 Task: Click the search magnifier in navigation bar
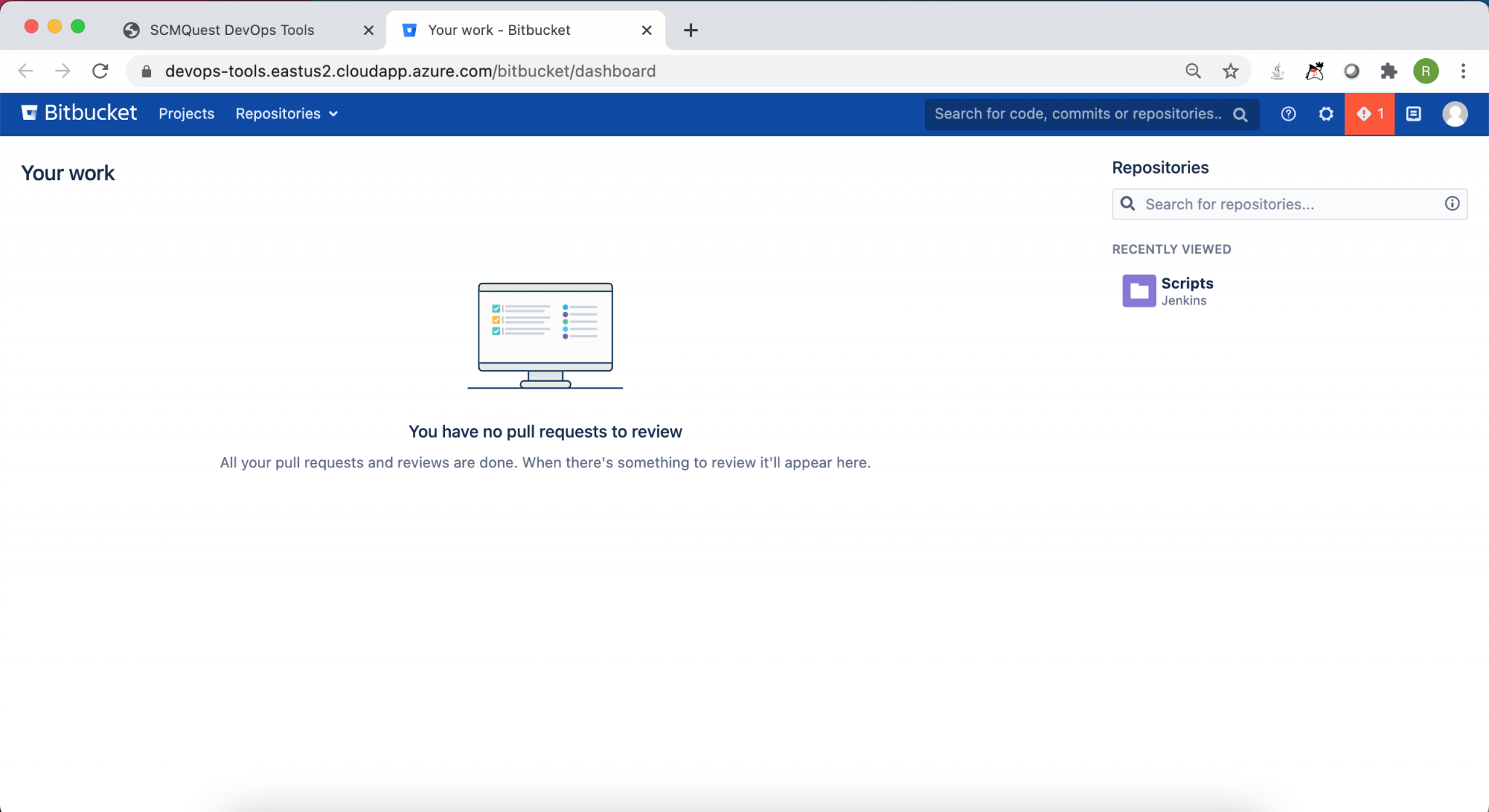[x=1240, y=114]
